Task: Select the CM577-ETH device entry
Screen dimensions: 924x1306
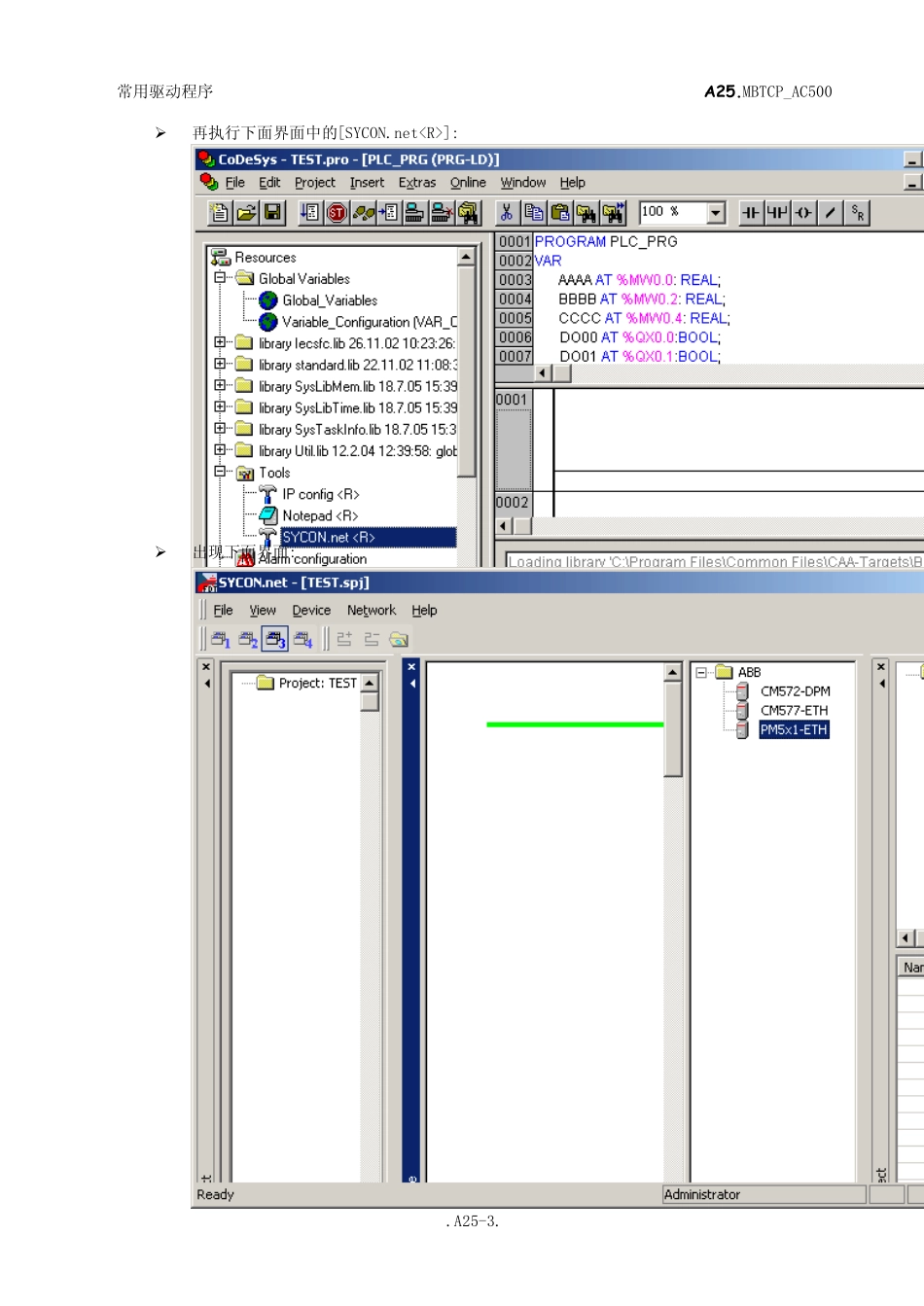Action: pyautogui.click(x=794, y=711)
